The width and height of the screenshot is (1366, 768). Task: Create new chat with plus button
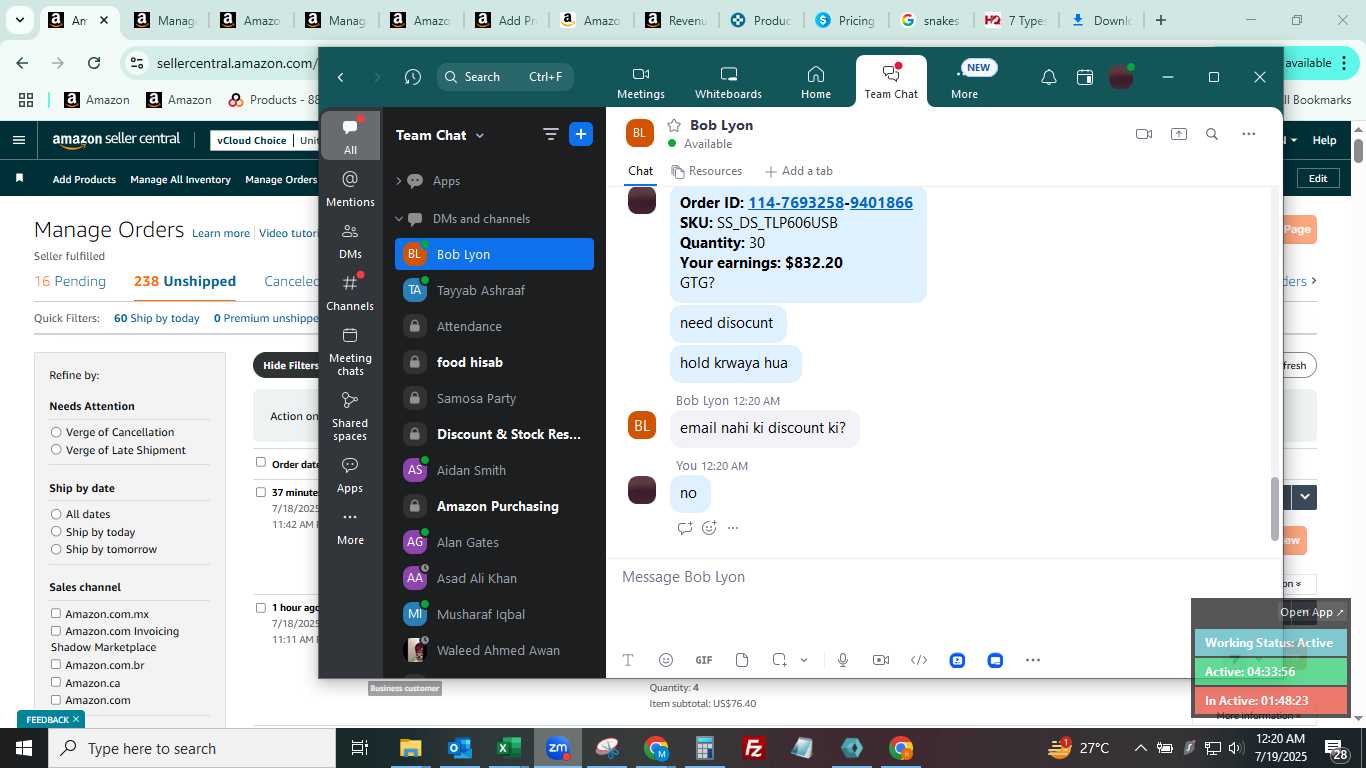[581, 134]
